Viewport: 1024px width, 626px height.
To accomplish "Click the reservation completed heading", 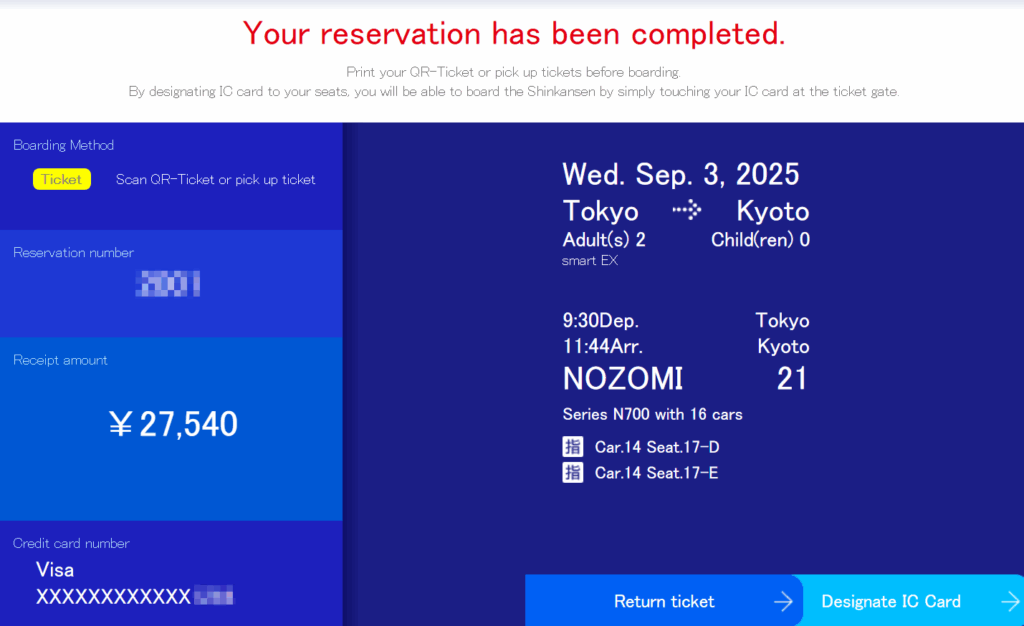I will [513, 34].
